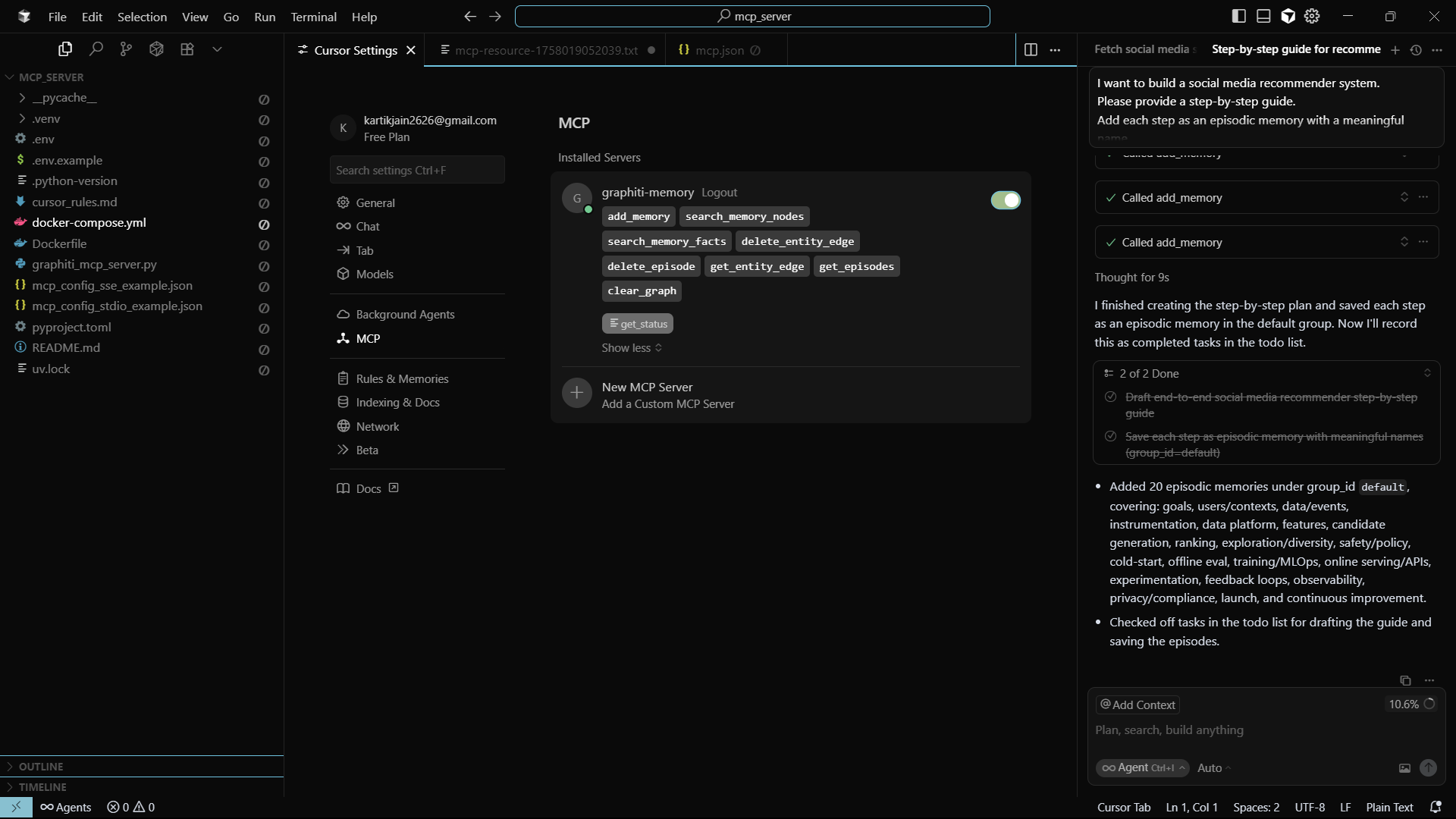Open editor more actions menu
Viewport: 1456px width, 819px height.
(x=1055, y=50)
